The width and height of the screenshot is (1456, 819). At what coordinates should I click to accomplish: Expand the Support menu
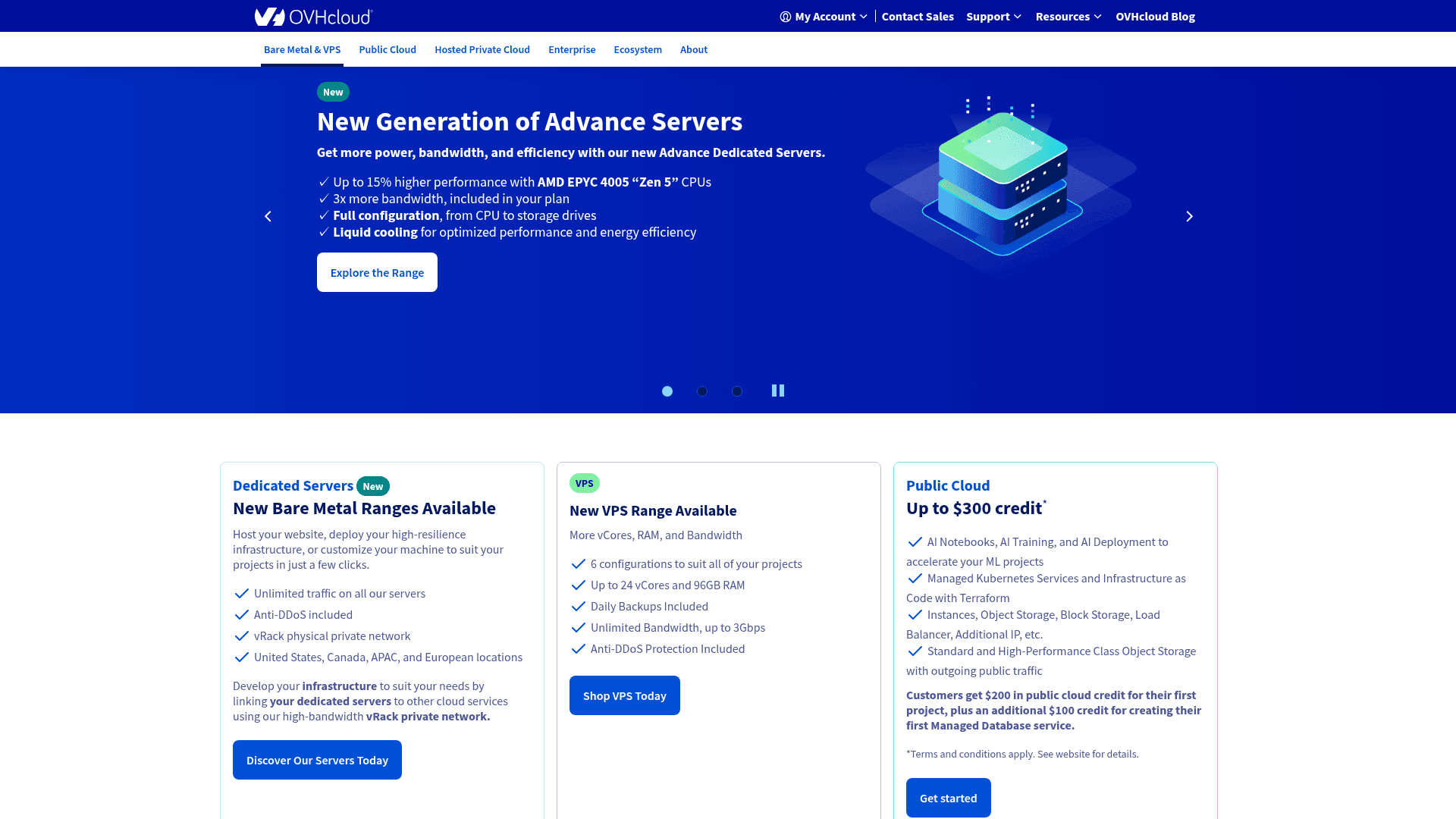pyautogui.click(x=993, y=16)
